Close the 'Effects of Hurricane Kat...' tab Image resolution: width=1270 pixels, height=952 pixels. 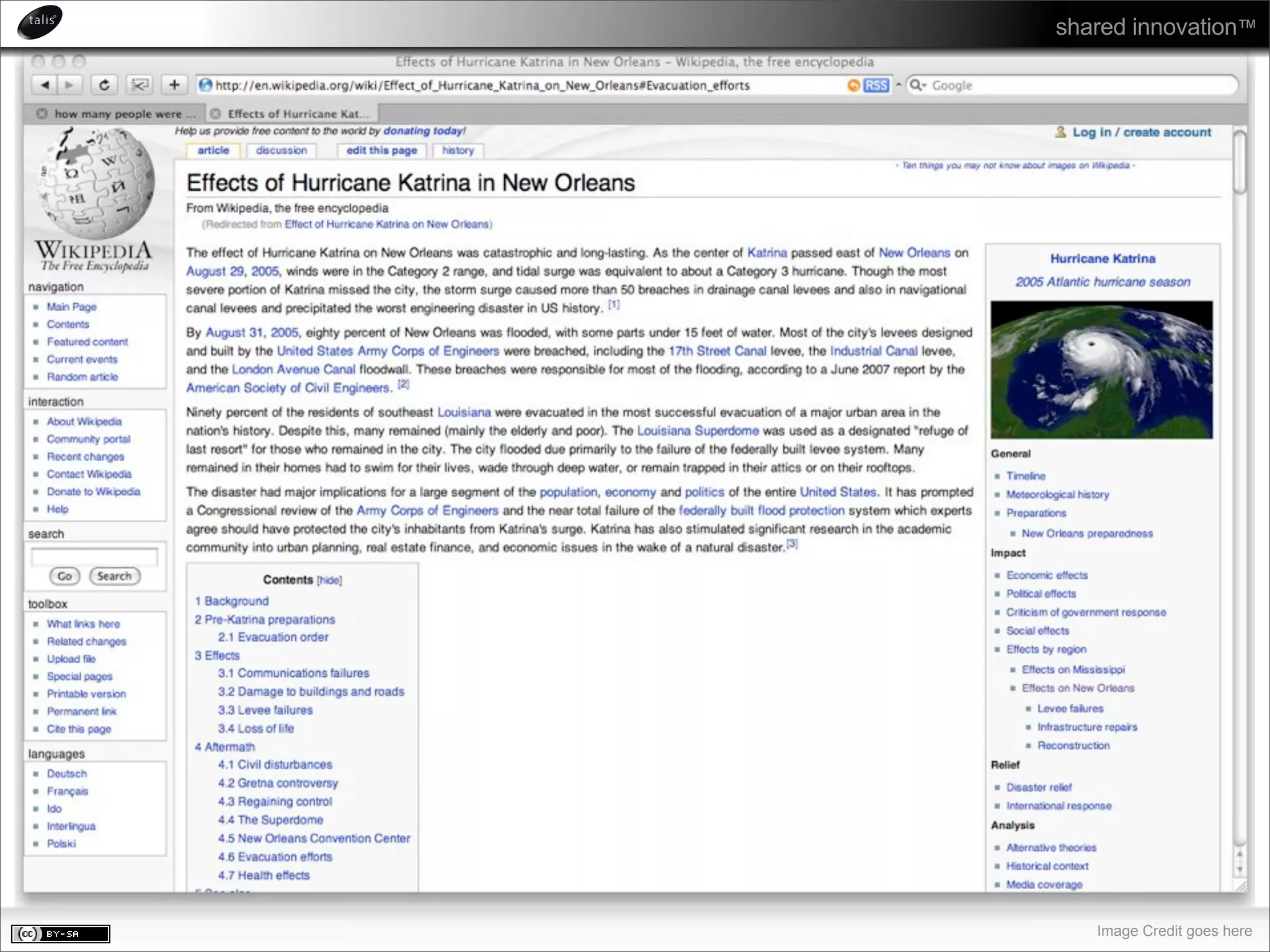(x=215, y=114)
